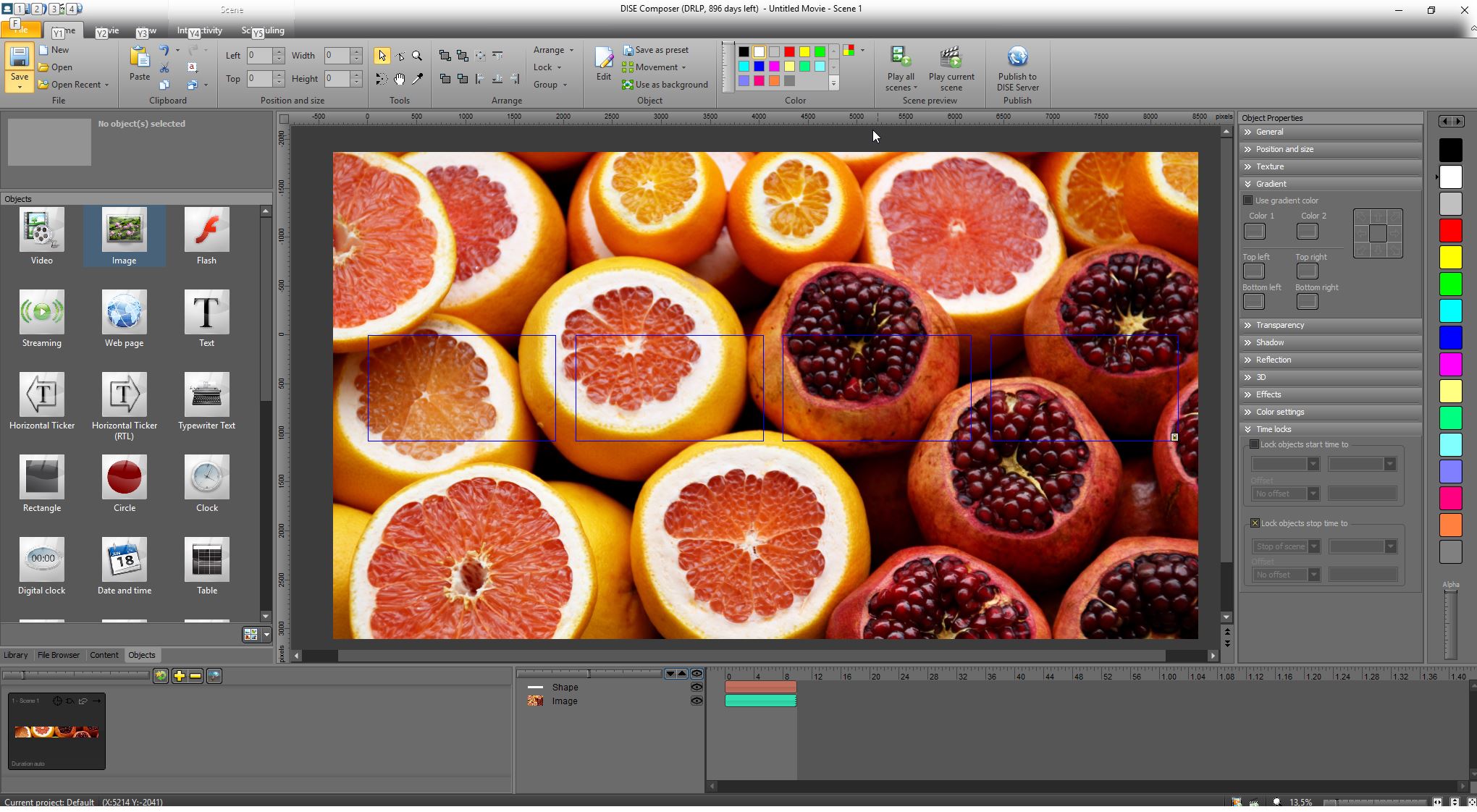Screen dimensions: 1477x812
Task: Open the Arrange dropdown menu
Action: [553, 50]
